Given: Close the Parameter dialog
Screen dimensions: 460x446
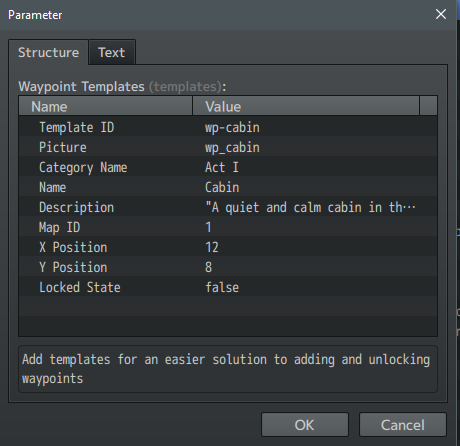Looking at the screenshot, I should coord(441,14).
